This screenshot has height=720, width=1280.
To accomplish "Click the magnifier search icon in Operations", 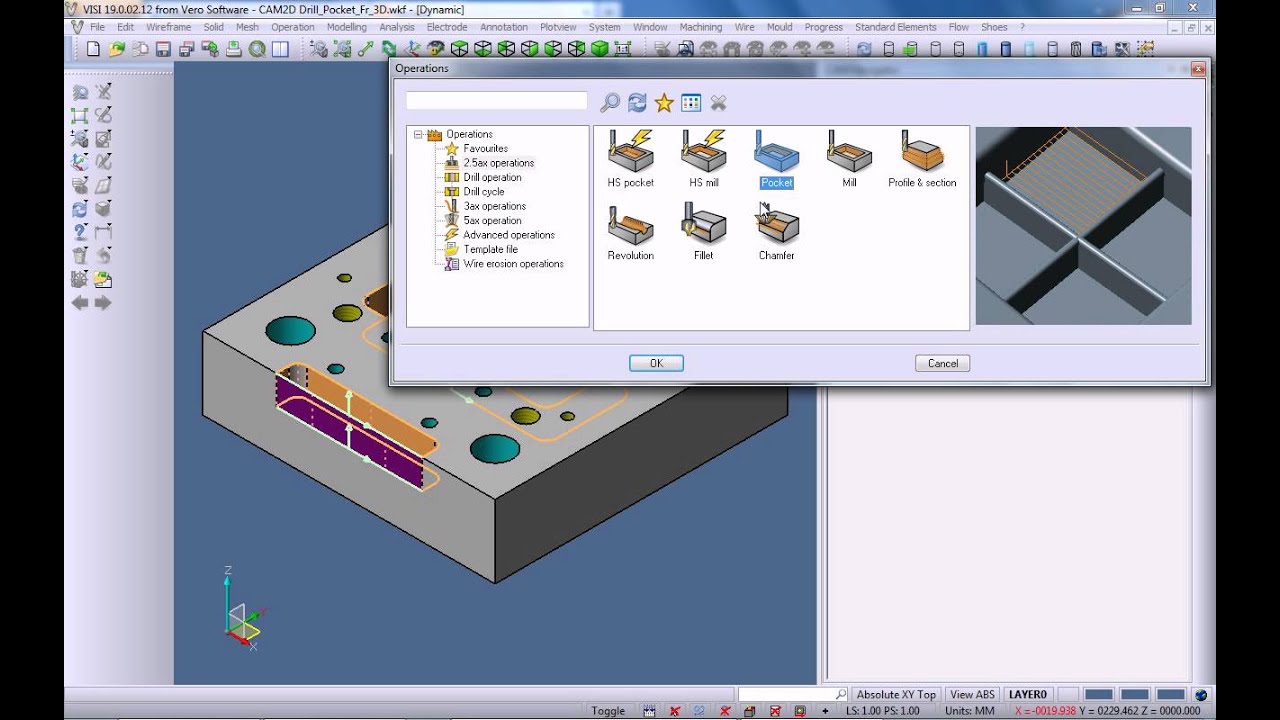I will pos(610,102).
